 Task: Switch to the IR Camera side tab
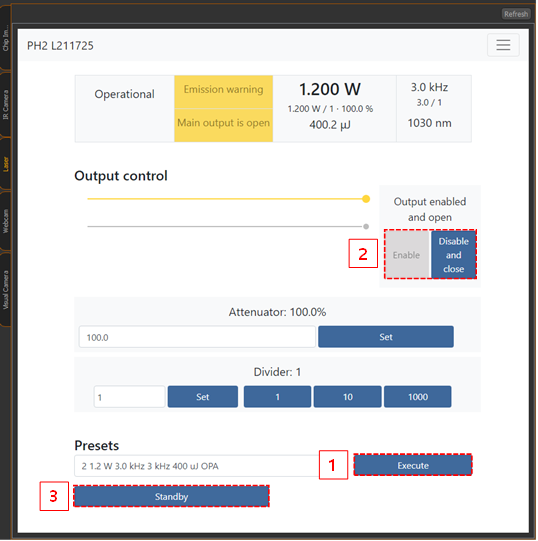(6, 104)
